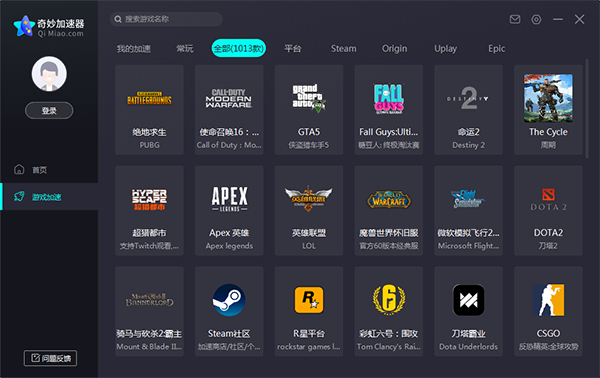
Task: Open the mail messages icon
Action: tap(515, 19)
